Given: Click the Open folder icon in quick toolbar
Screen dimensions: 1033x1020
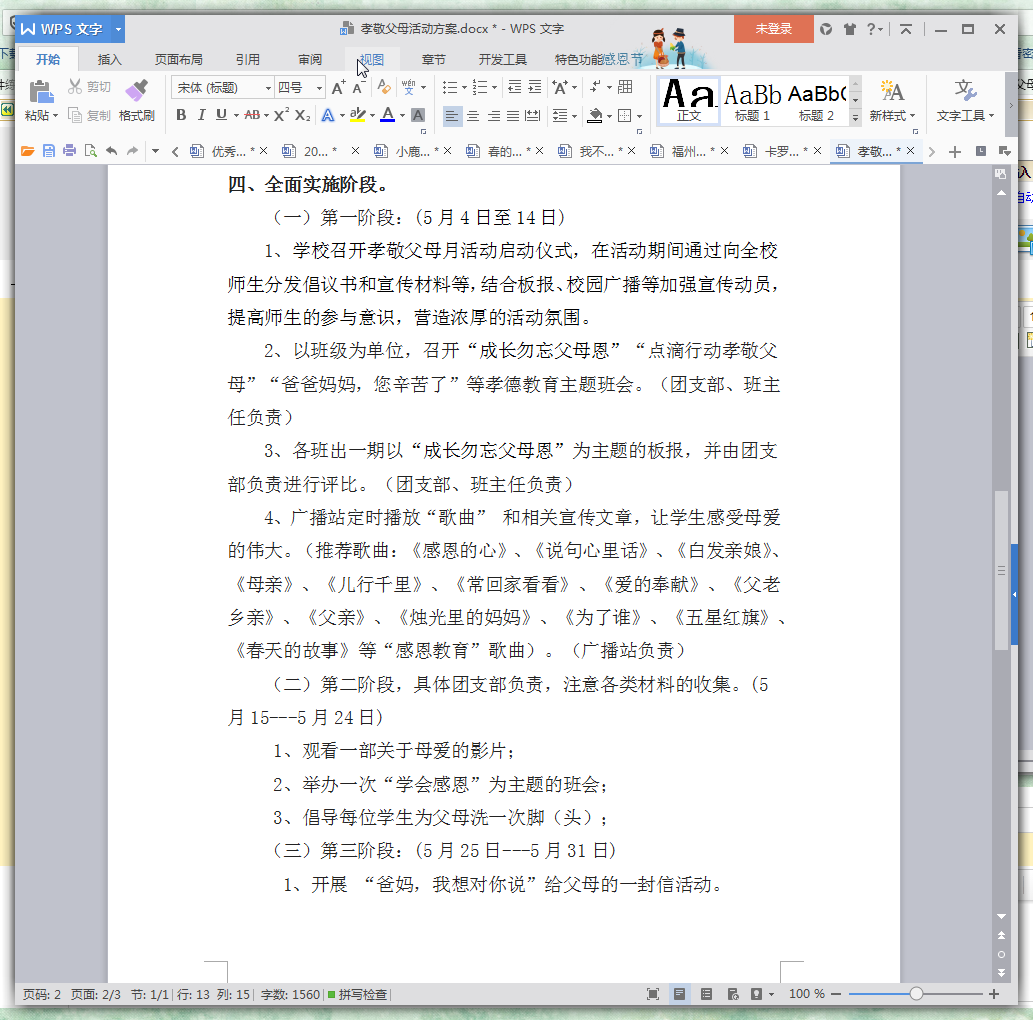Looking at the screenshot, I should tap(27, 151).
